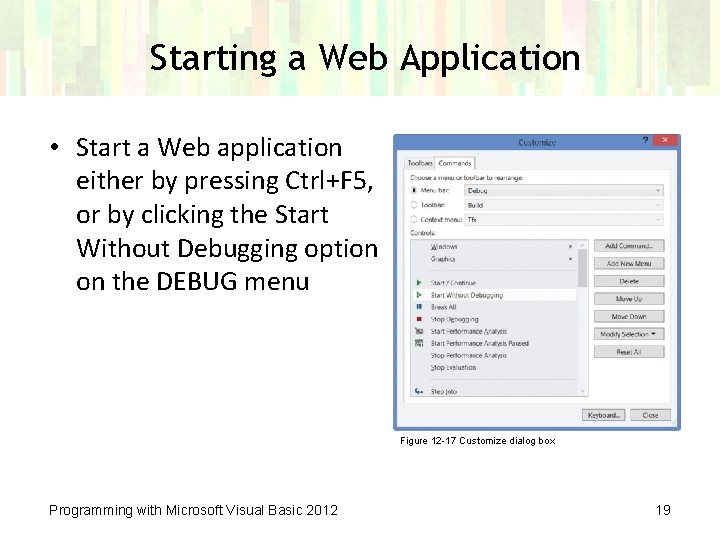Screen dimensions: 720x540
Task: Click the Move Down button
Action: pyautogui.click(x=629, y=317)
